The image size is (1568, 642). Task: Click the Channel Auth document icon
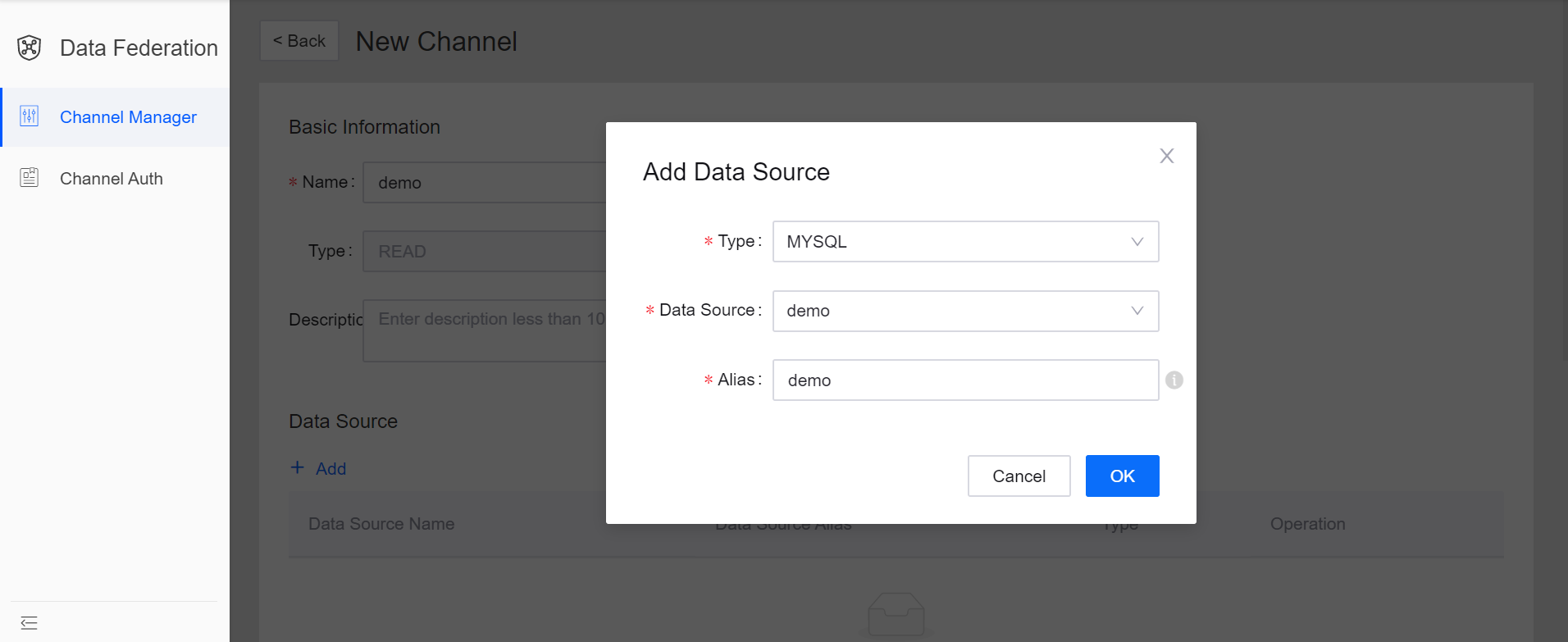coord(30,177)
